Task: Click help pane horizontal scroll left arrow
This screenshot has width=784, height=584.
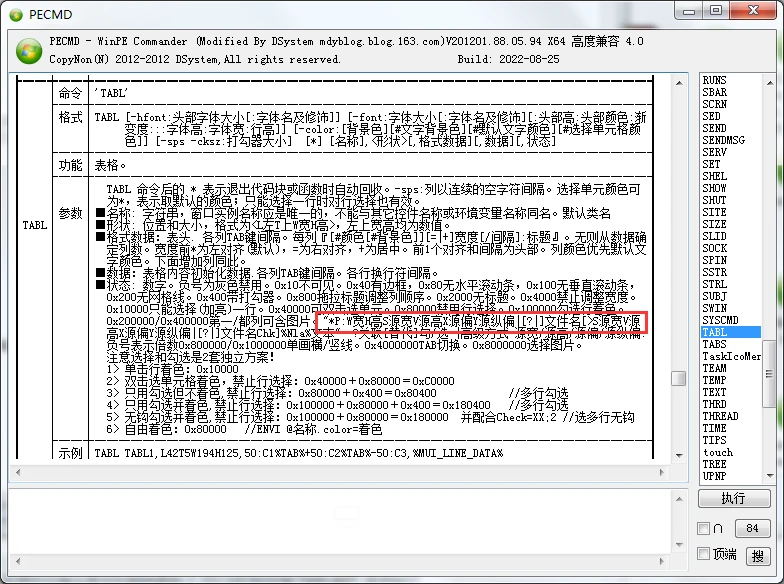Action: pyautogui.click(x=18, y=472)
